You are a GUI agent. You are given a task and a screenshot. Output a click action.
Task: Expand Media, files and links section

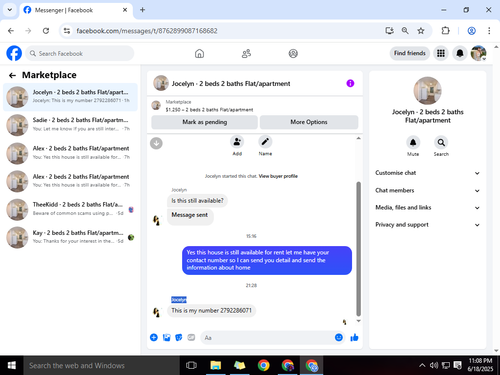(x=428, y=208)
